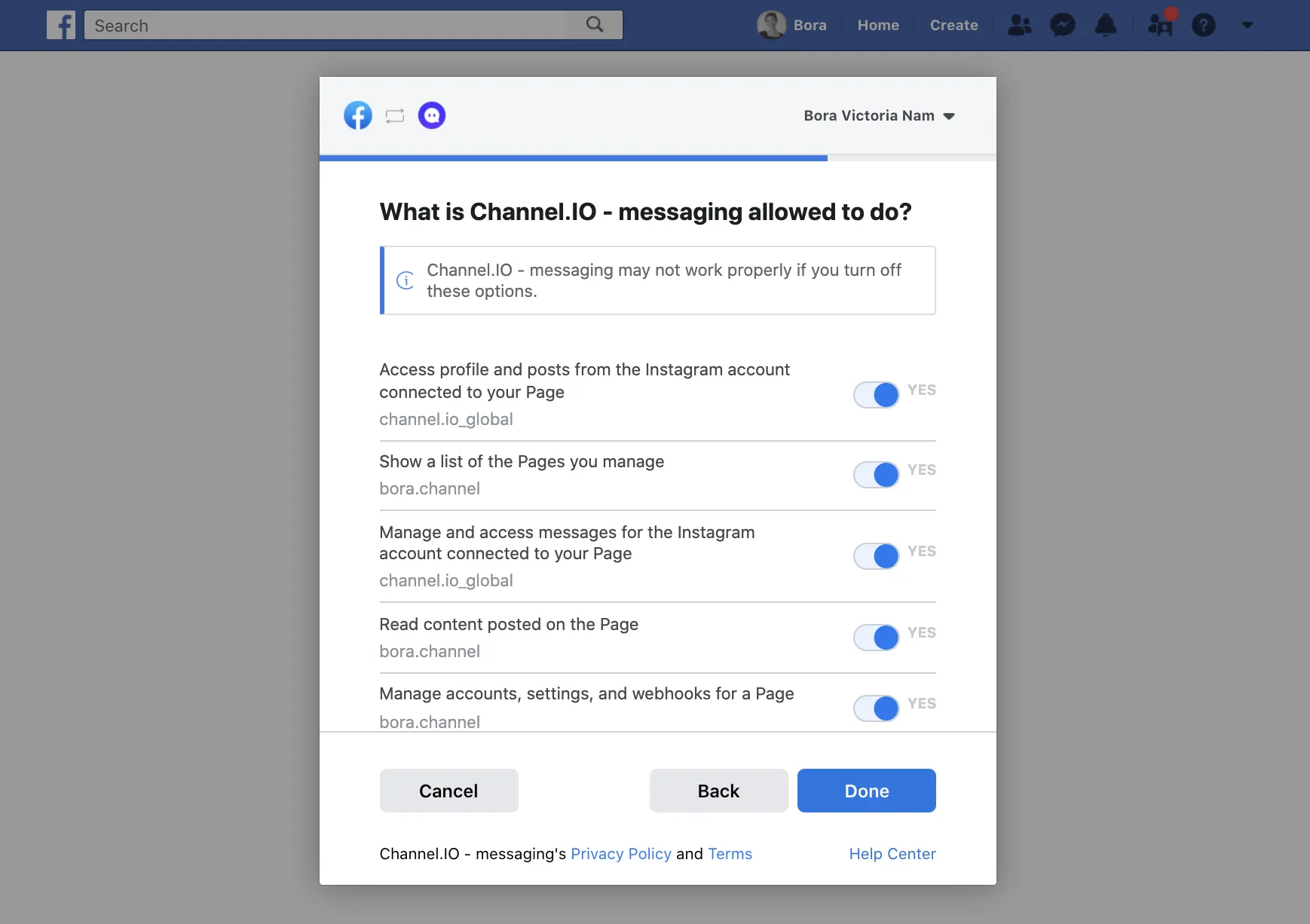Click bora.channel under Read content posted
This screenshot has height=924, width=1310.
coord(430,651)
